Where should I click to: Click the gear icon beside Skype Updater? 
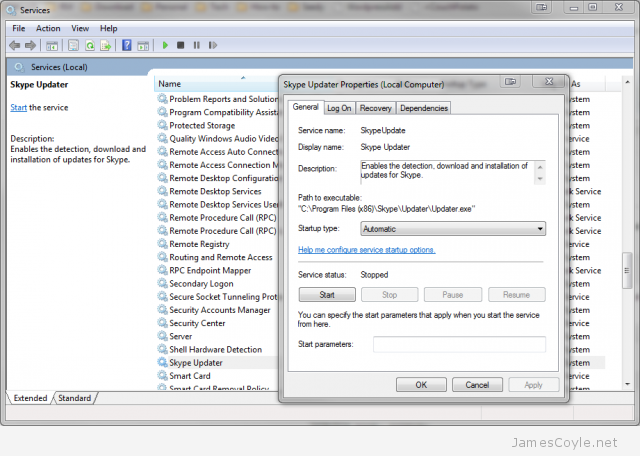tap(162, 363)
